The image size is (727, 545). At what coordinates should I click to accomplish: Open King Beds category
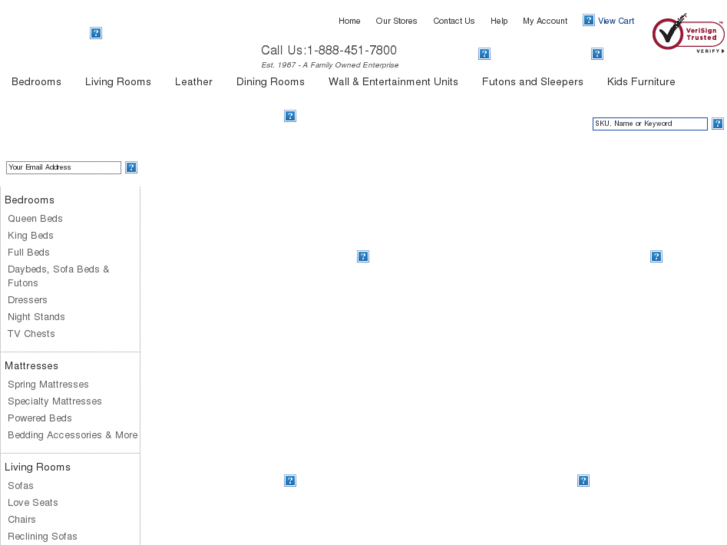click(31, 236)
